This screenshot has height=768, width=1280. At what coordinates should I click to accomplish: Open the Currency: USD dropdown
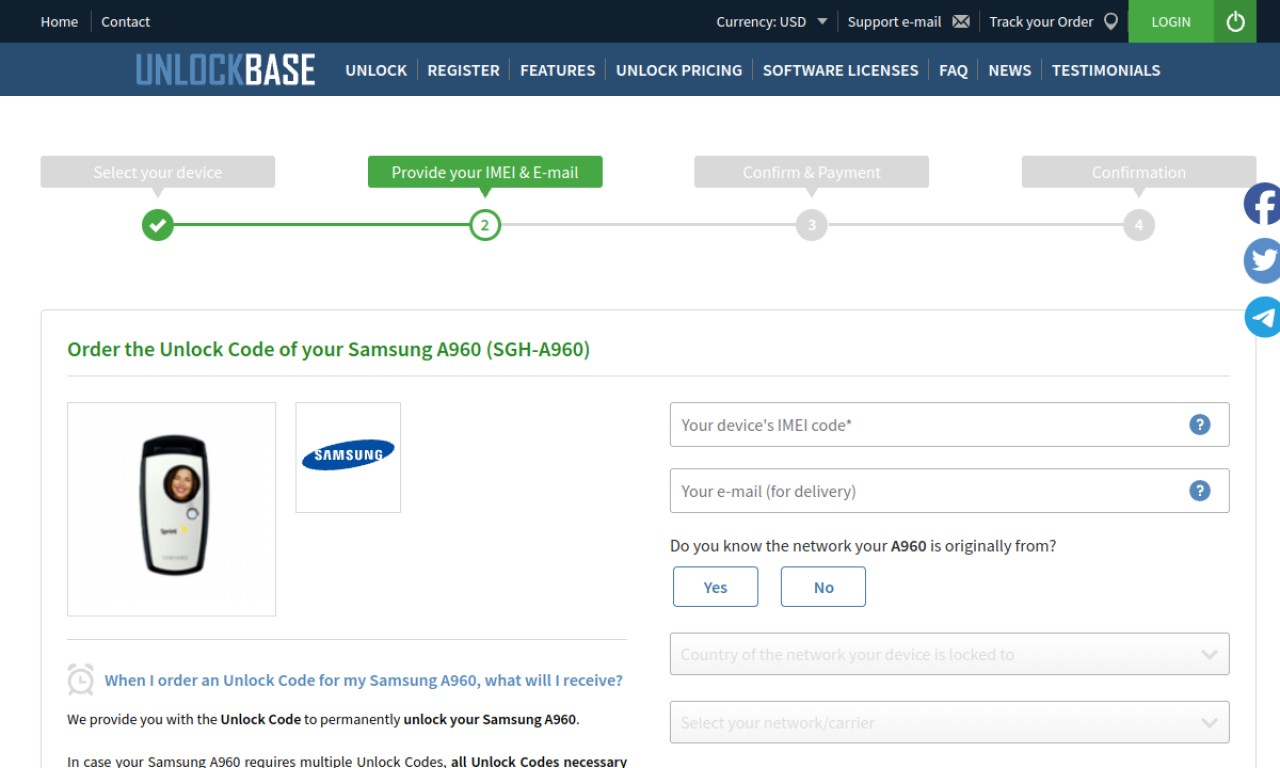(771, 21)
